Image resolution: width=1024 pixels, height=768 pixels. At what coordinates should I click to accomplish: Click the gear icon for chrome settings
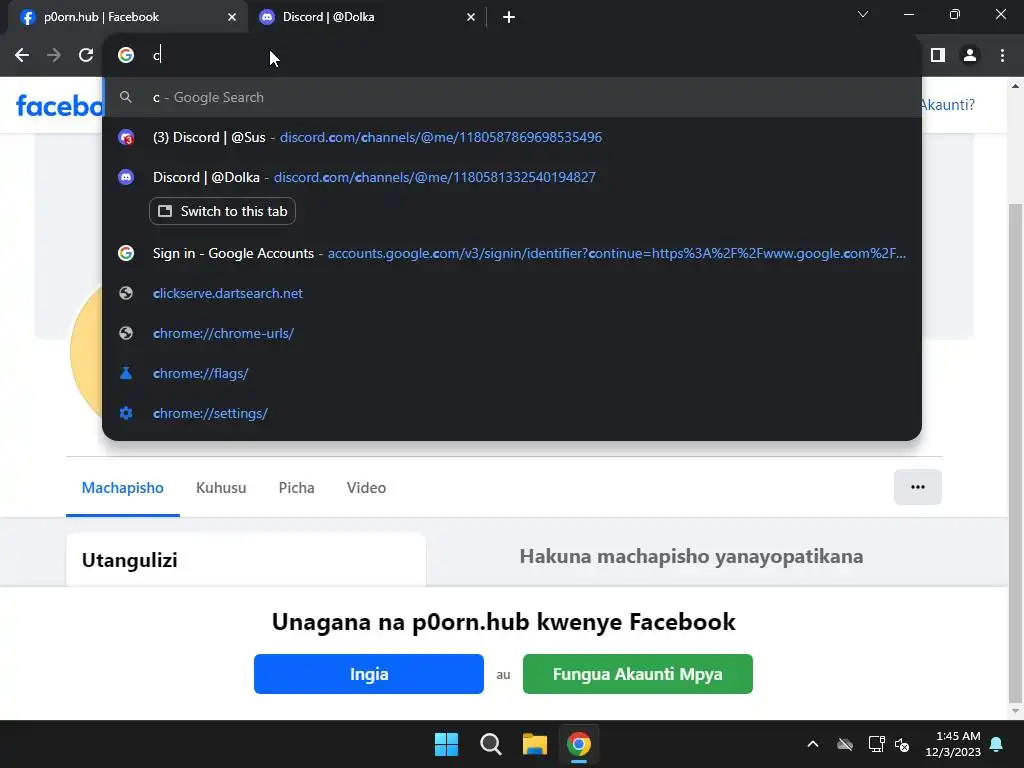click(x=126, y=413)
